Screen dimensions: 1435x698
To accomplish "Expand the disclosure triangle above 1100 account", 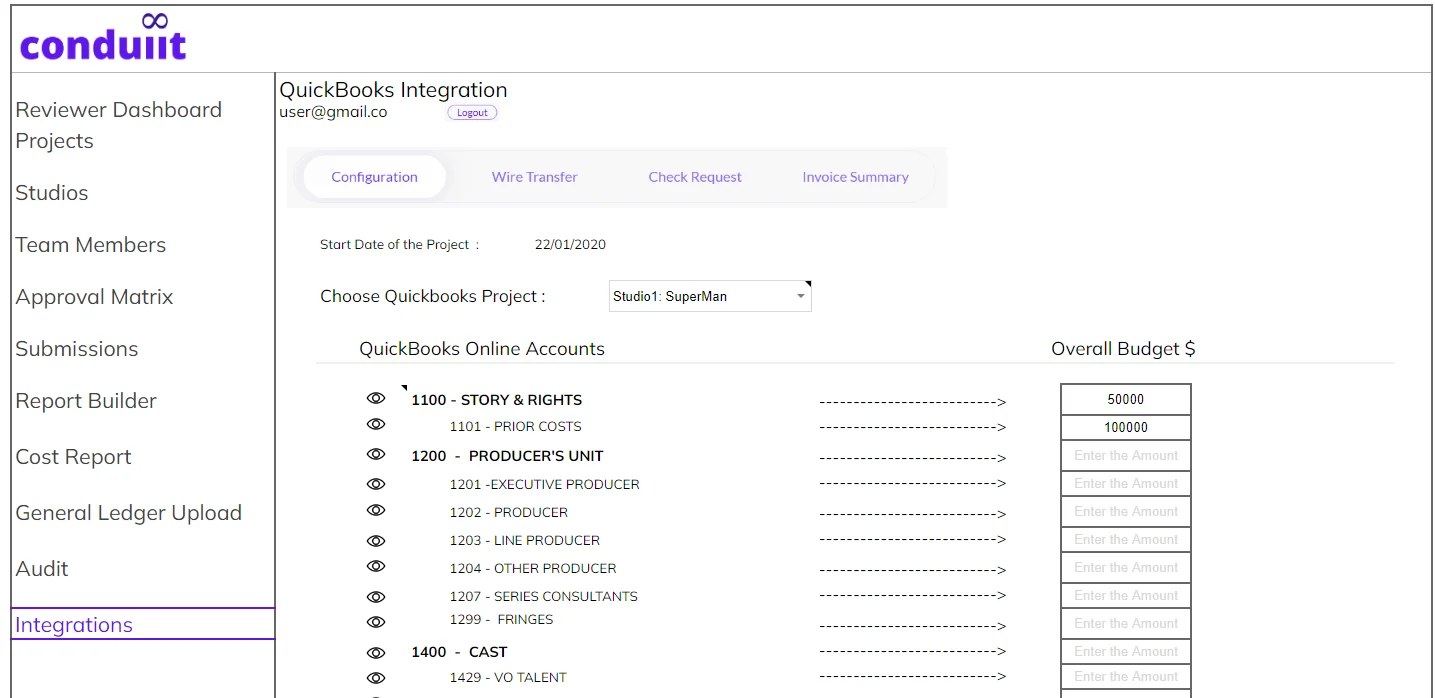I will pos(406,387).
